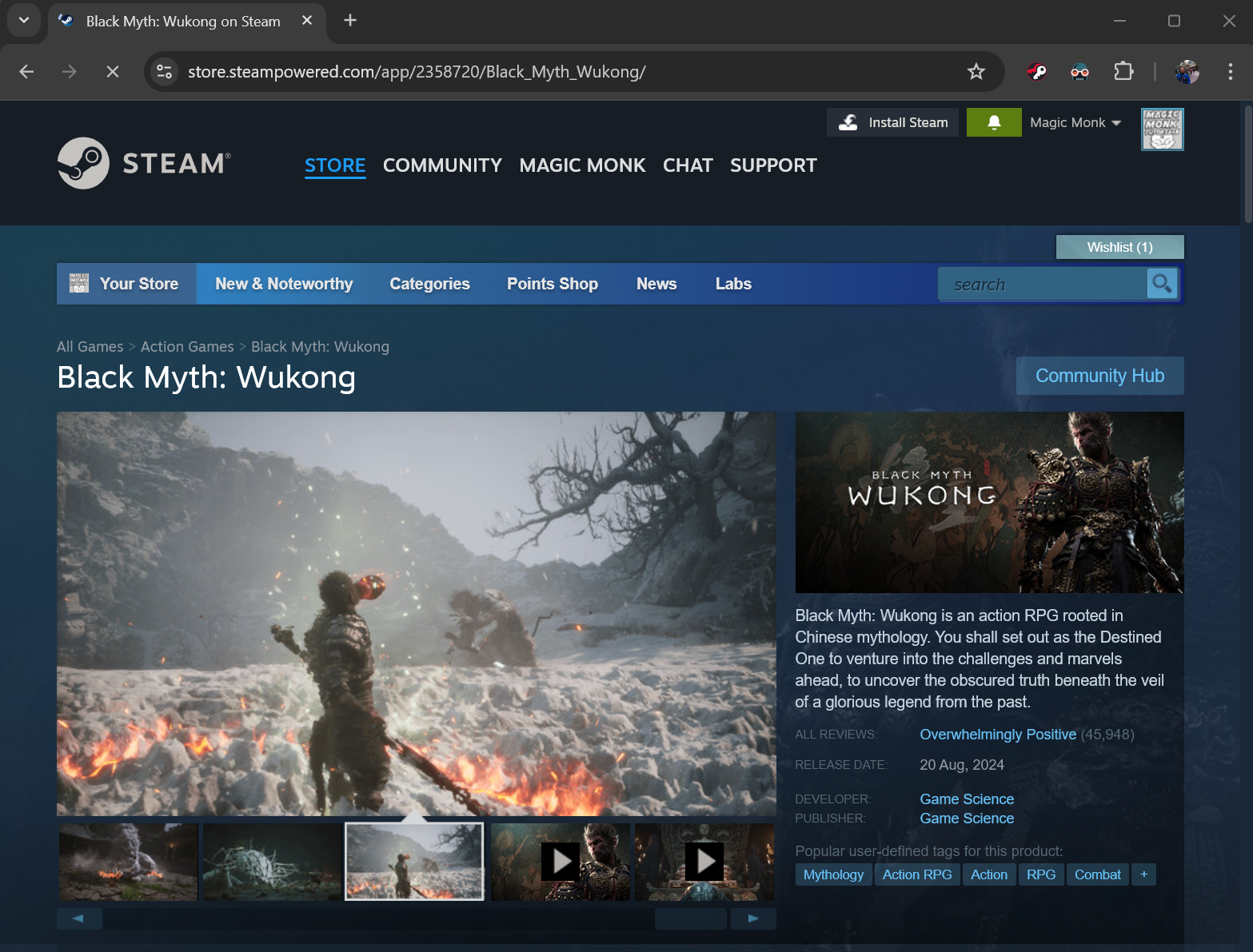The image size is (1253, 952).
Task: Click the thumbnail strip scrollbar handle
Action: coord(691,918)
